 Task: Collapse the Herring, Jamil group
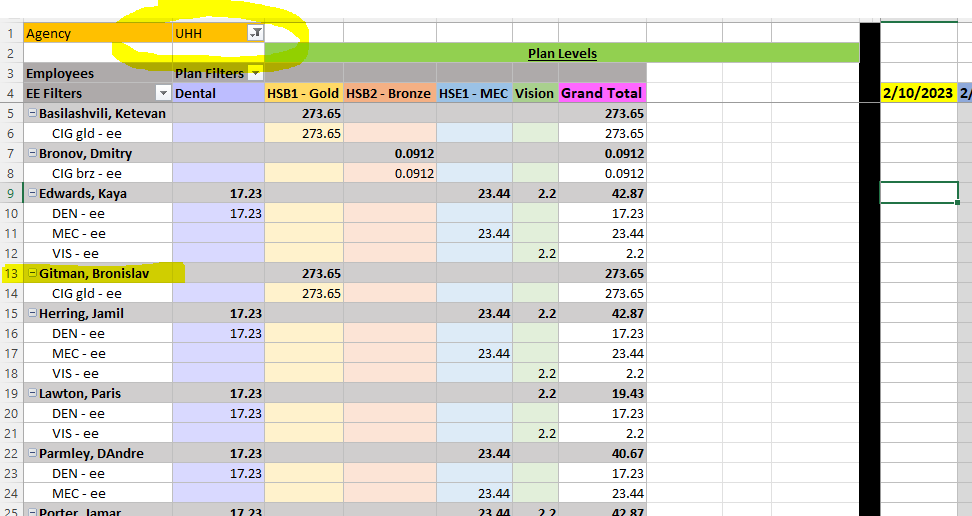coord(32,313)
